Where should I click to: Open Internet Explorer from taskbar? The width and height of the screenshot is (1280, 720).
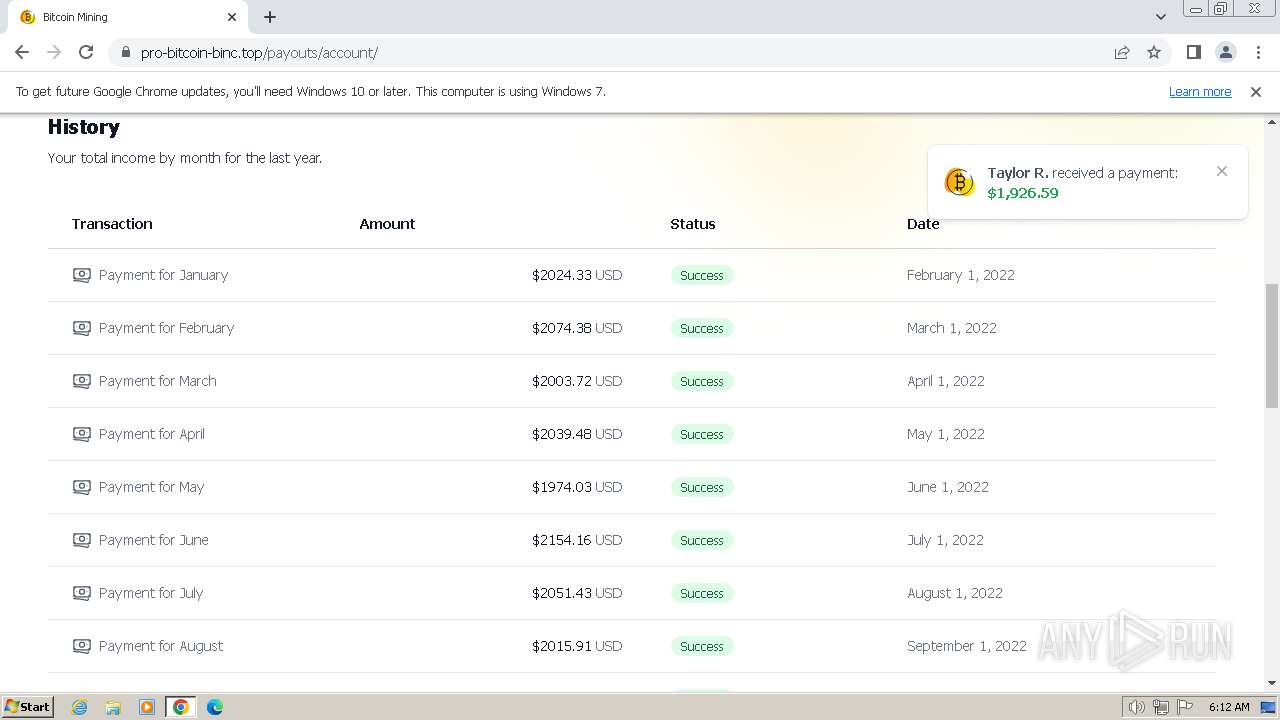click(79, 707)
